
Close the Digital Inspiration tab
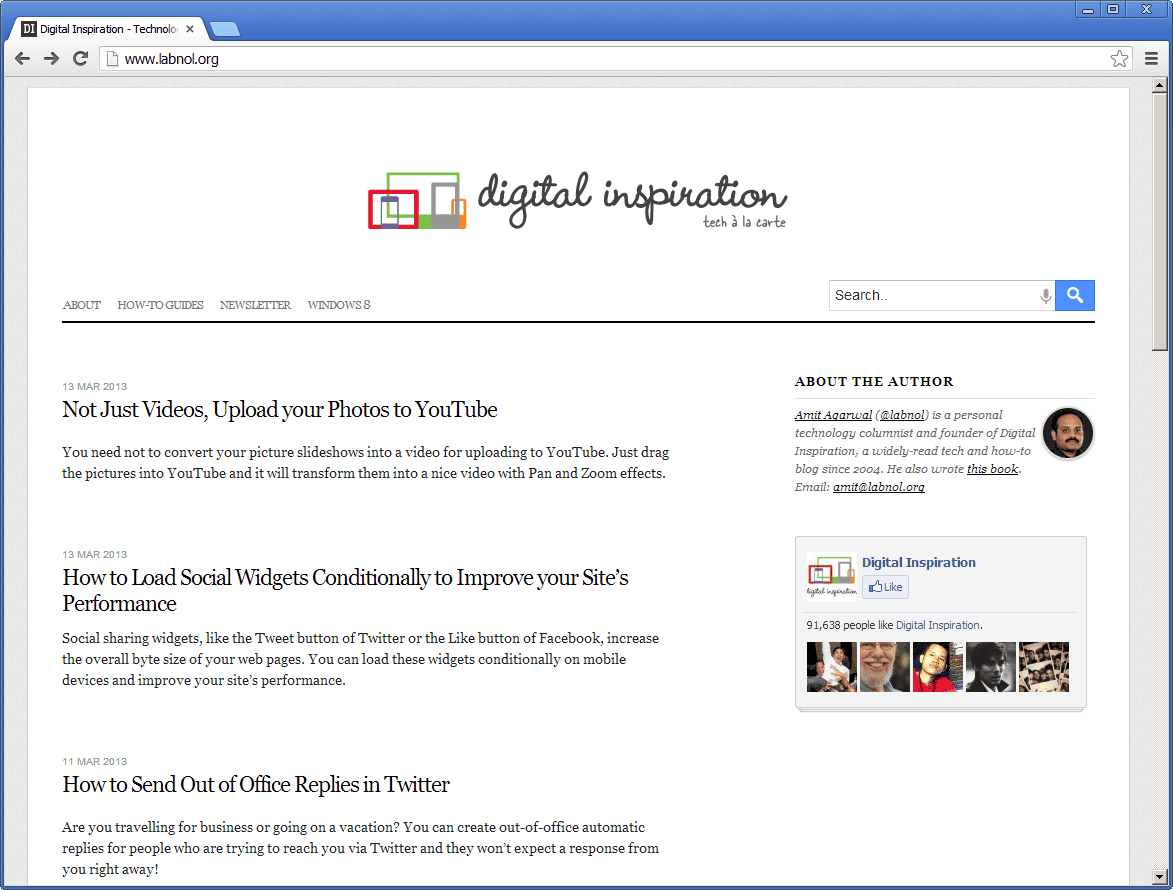190,29
